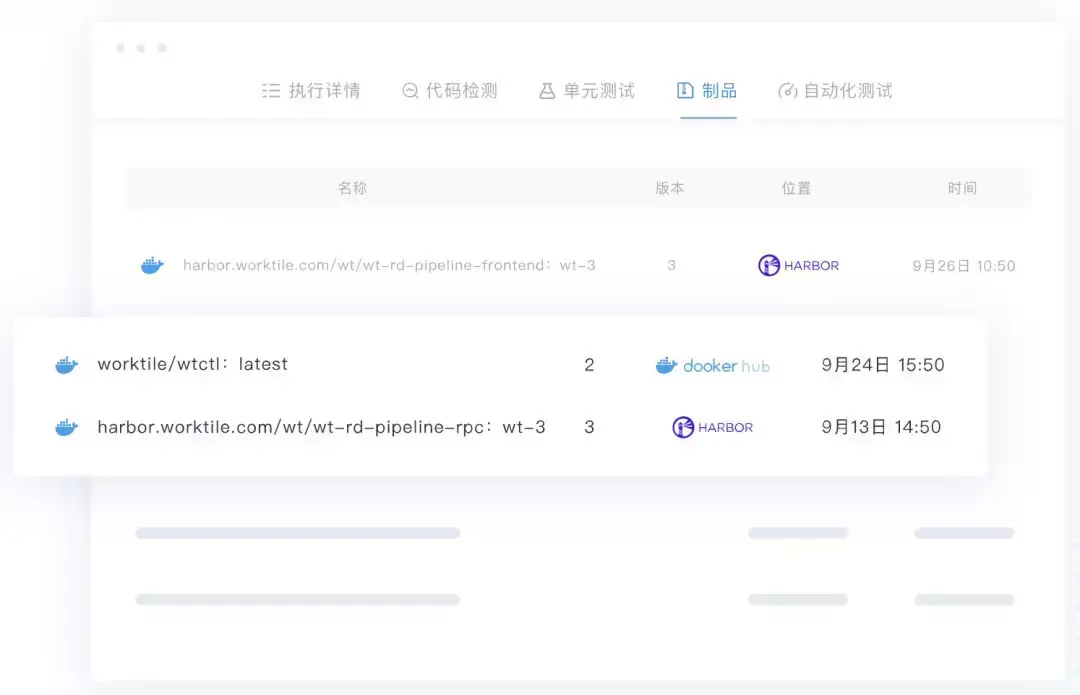Screen dimensions: 1080x695
Task: Click the Harbor logo in rpc row
Action: (712, 427)
